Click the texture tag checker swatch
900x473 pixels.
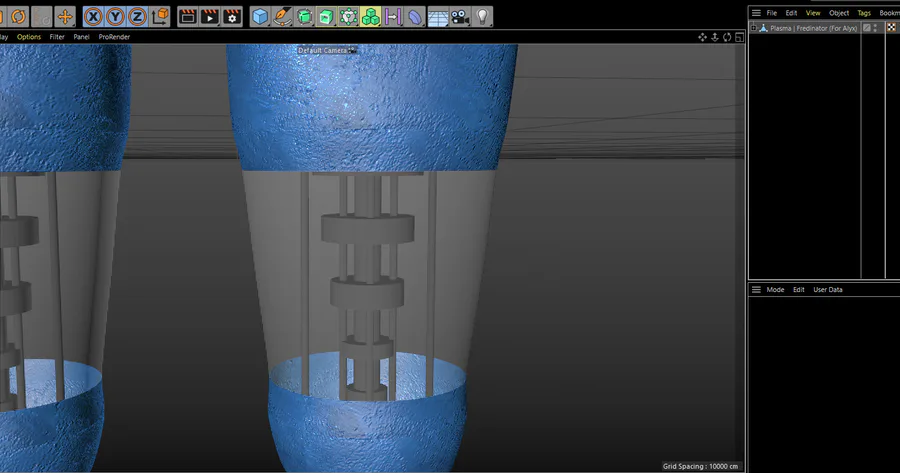coord(891,28)
